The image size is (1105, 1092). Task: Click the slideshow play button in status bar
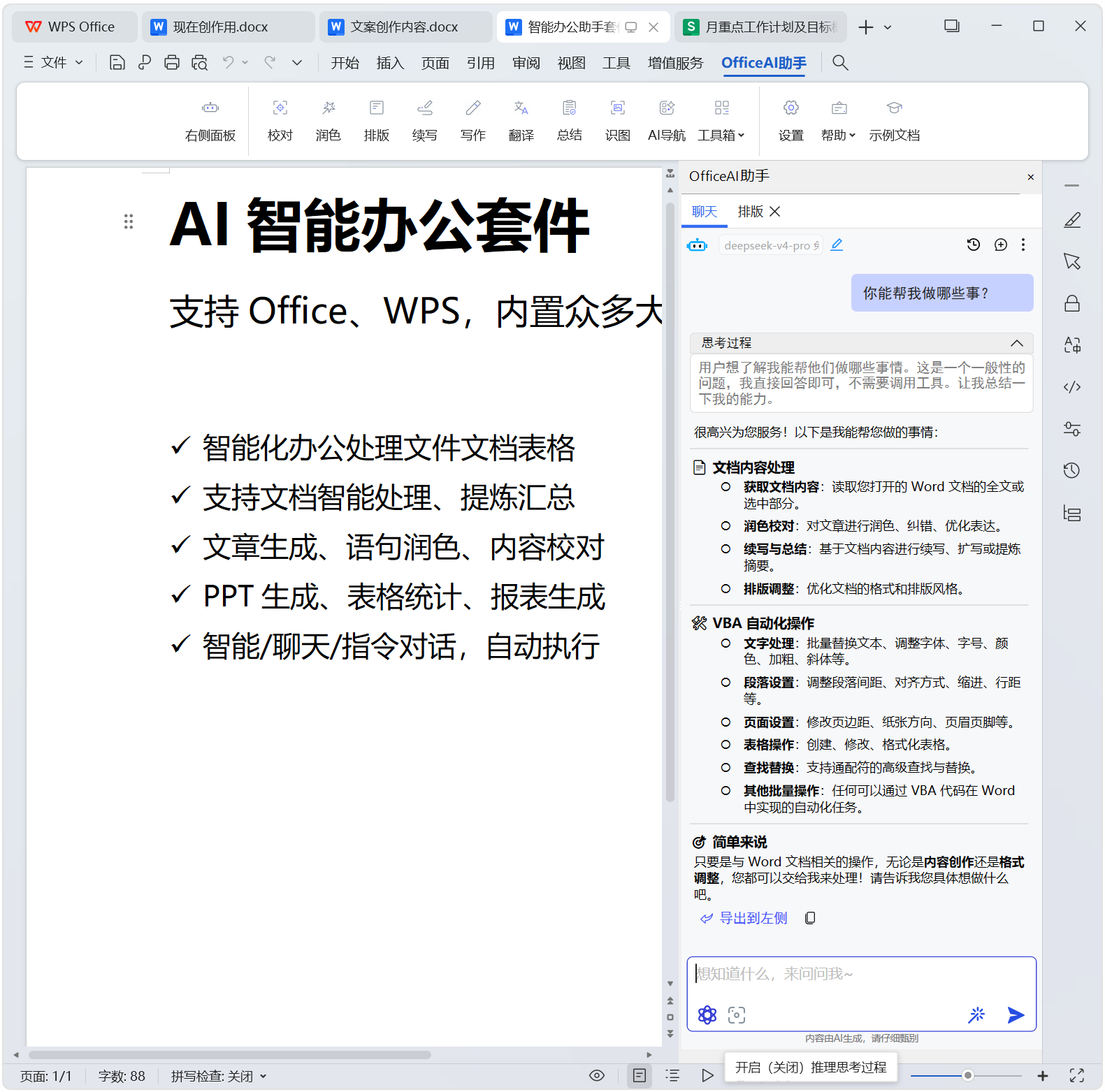pos(707,1075)
